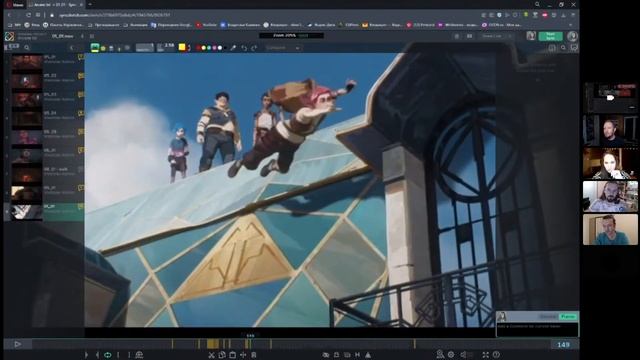Image resolution: width=640 pixels, height=360 pixels.
Task: Open the YouTube bookmark
Action: coord(207,25)
